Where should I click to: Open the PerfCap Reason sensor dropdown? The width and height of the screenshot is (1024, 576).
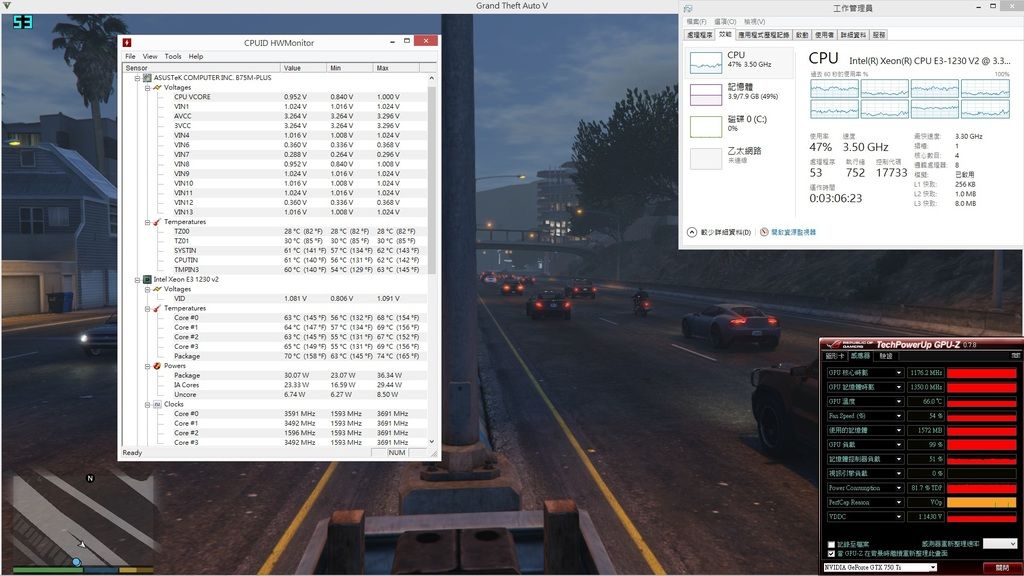899,502
